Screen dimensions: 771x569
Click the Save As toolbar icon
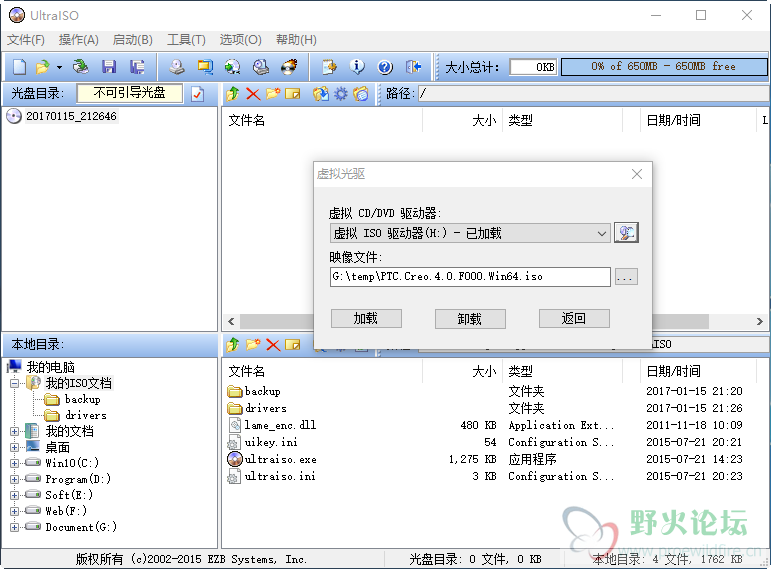click(137, 66)
